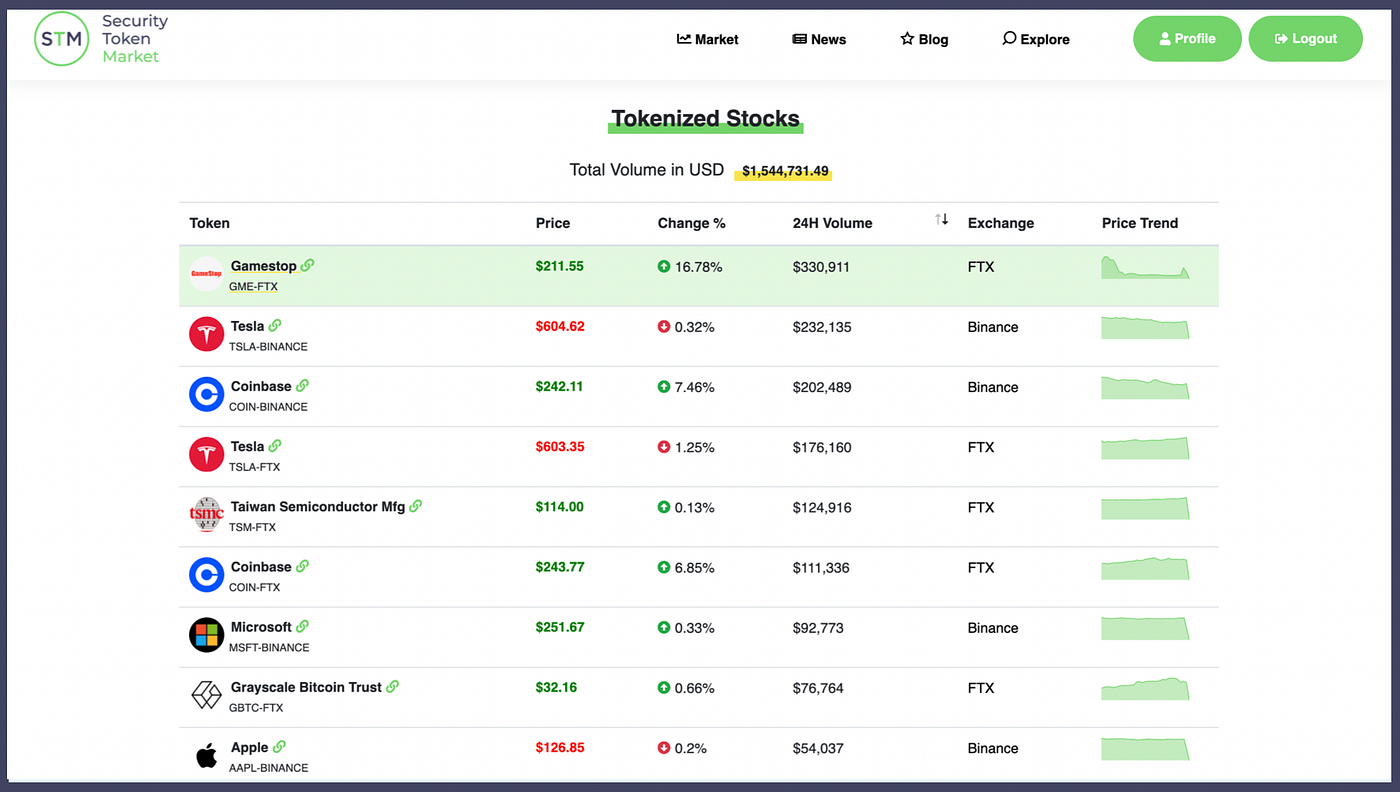The image size is (1400, 792).
Task: Click the $92,773 volume value
Action: pos(818,628)
